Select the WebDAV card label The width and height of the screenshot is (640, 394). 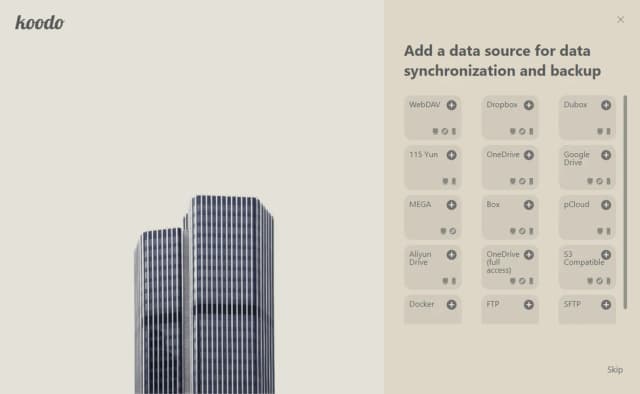point(424,105)
